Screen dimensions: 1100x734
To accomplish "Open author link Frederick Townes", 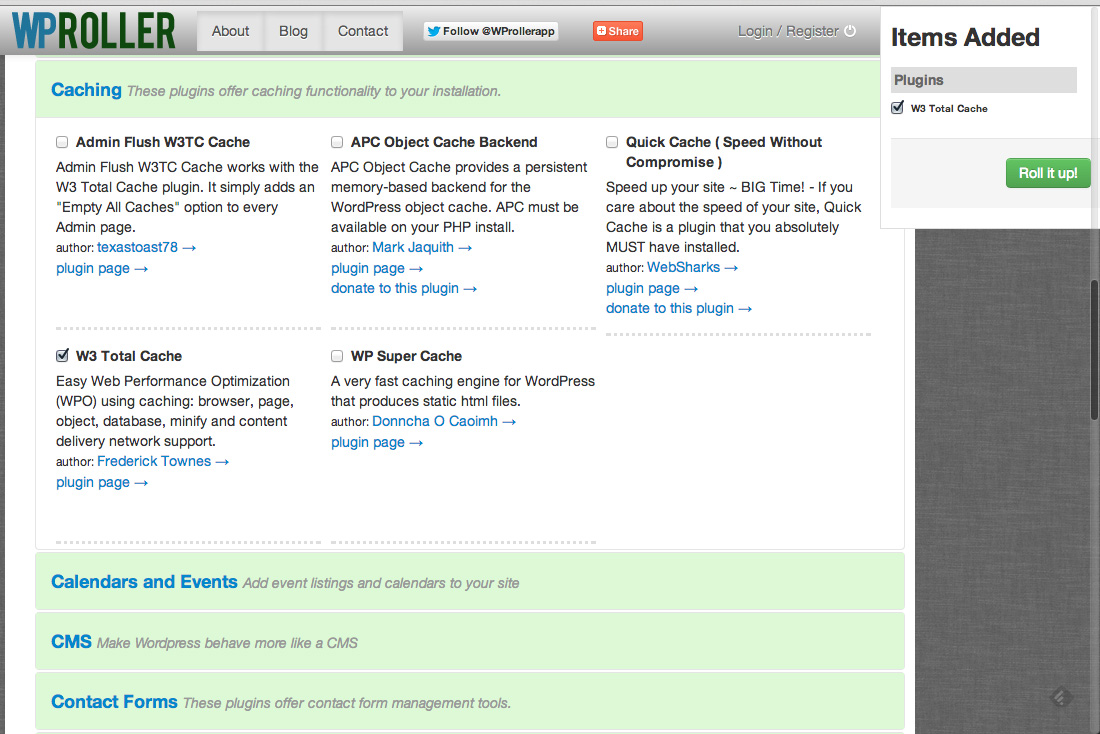I will coord(163,461).
